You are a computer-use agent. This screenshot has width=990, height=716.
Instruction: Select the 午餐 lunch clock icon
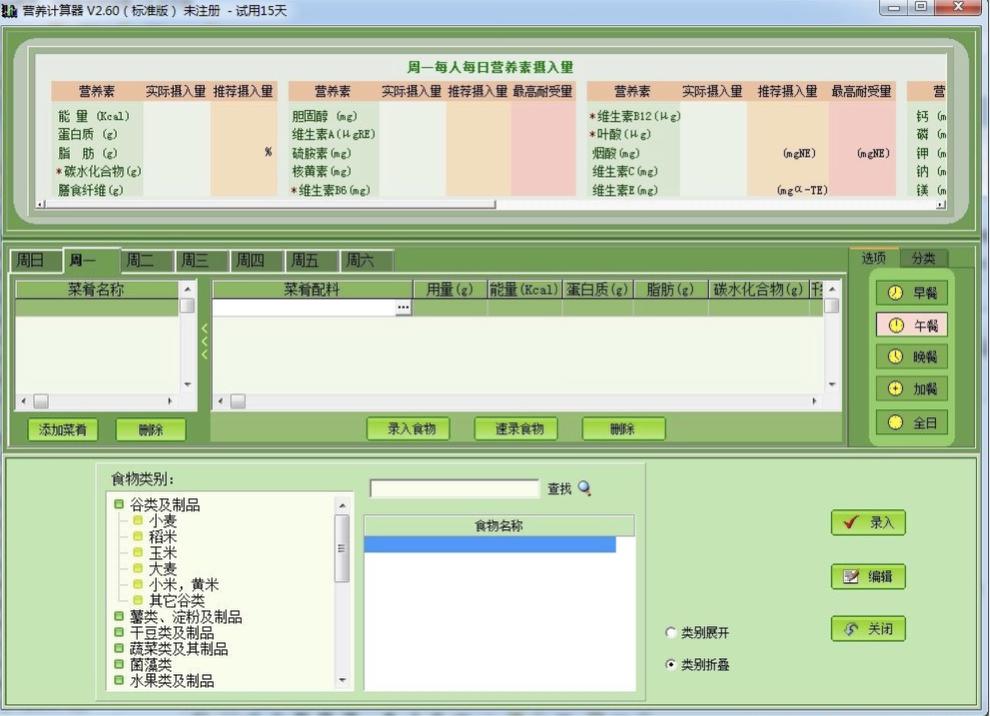[x=896, y=325]
